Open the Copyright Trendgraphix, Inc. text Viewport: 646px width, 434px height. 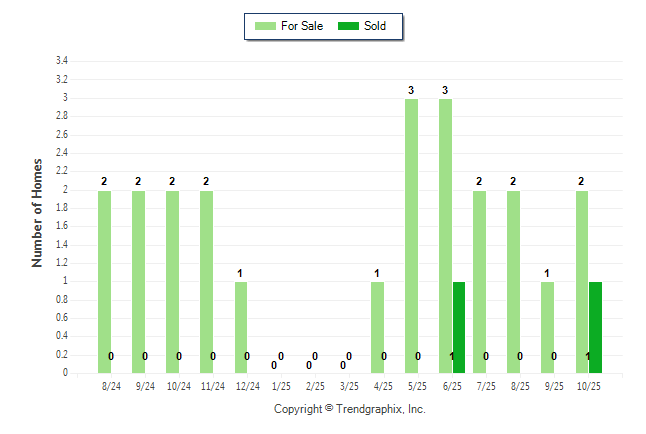[350, 409]
